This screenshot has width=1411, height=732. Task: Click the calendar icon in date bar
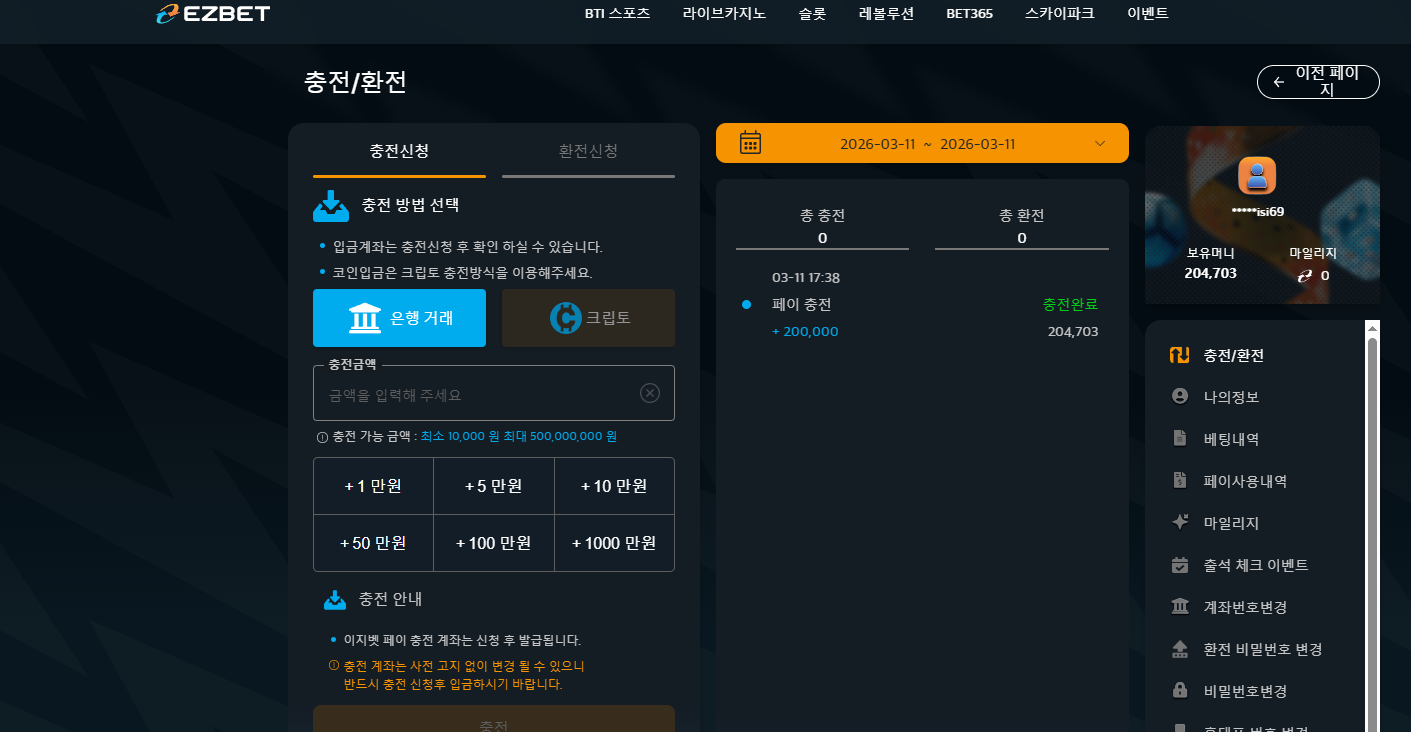[750, 143]
